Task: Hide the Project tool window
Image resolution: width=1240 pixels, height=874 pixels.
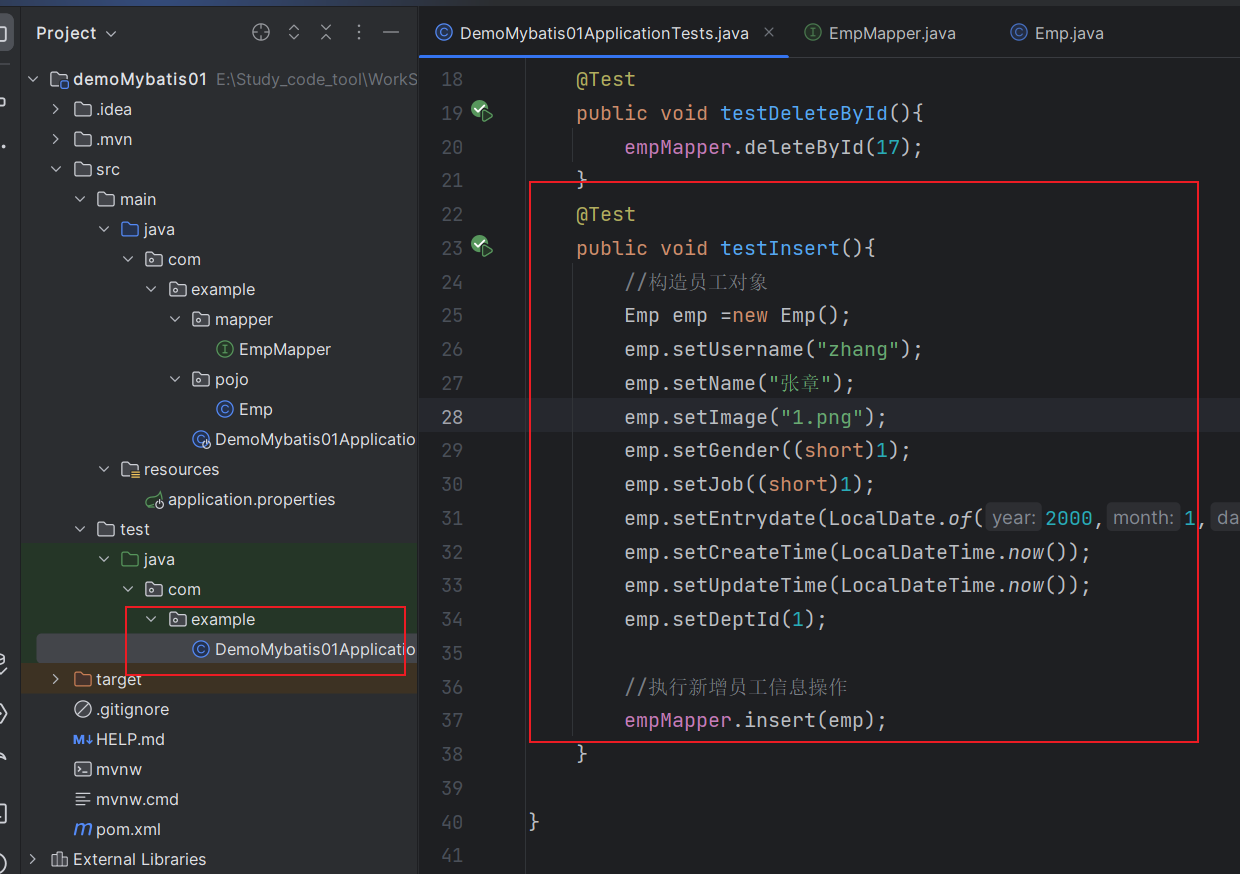Action: pyautogui.click(x=391, y=33)
